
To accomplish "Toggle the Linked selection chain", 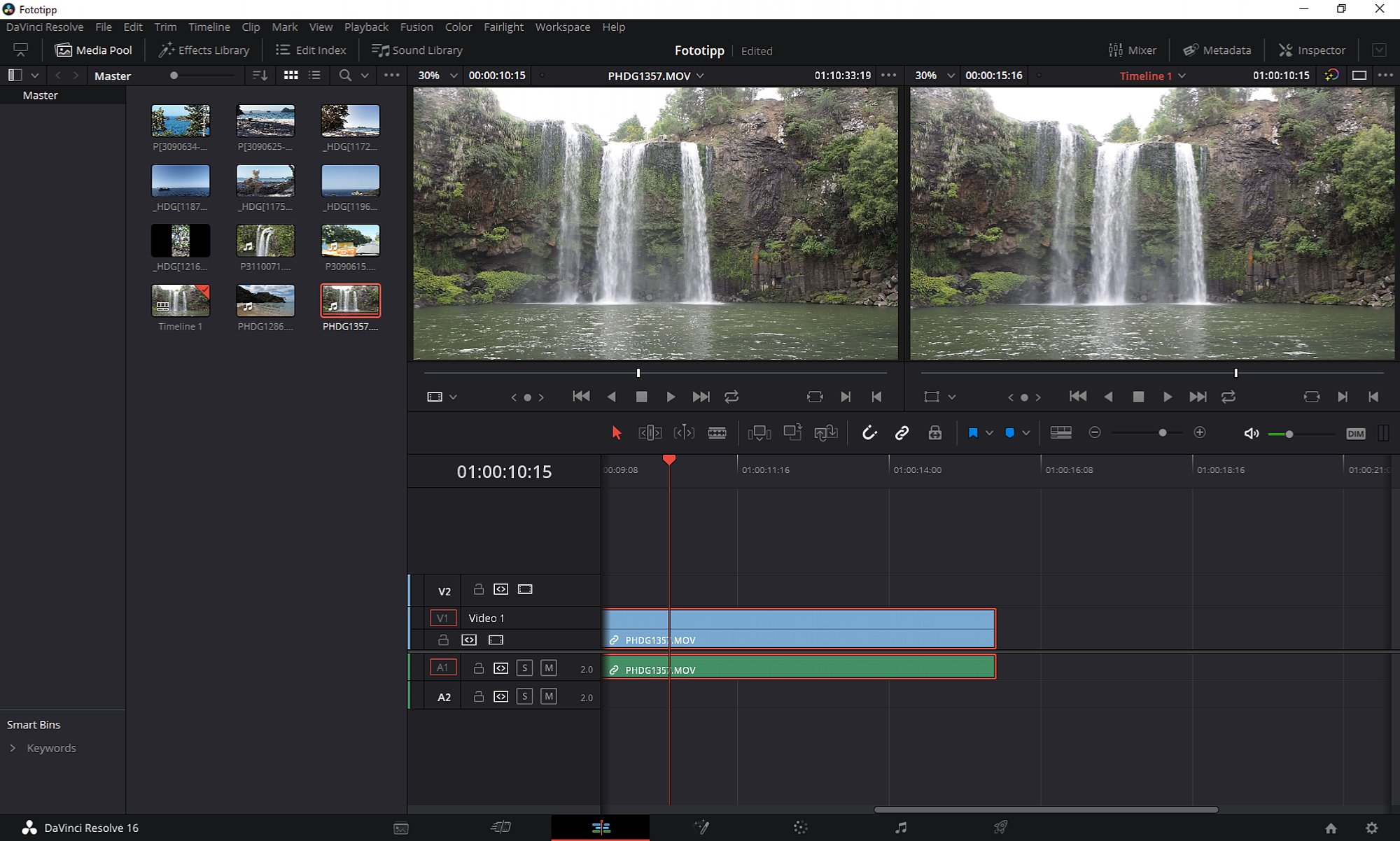I will coord(902,433).
